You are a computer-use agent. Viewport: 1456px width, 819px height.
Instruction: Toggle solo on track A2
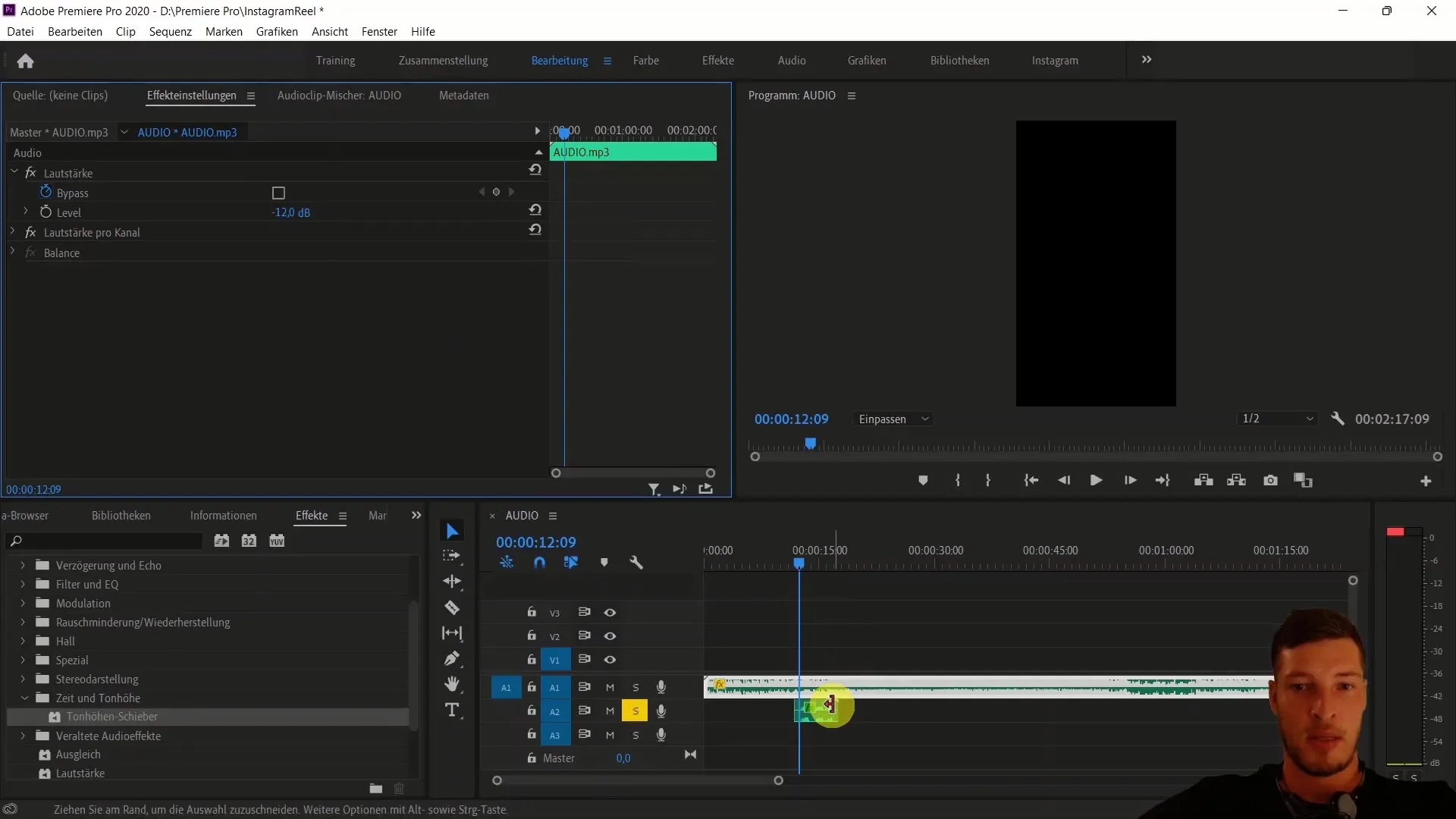pos(635,711)
